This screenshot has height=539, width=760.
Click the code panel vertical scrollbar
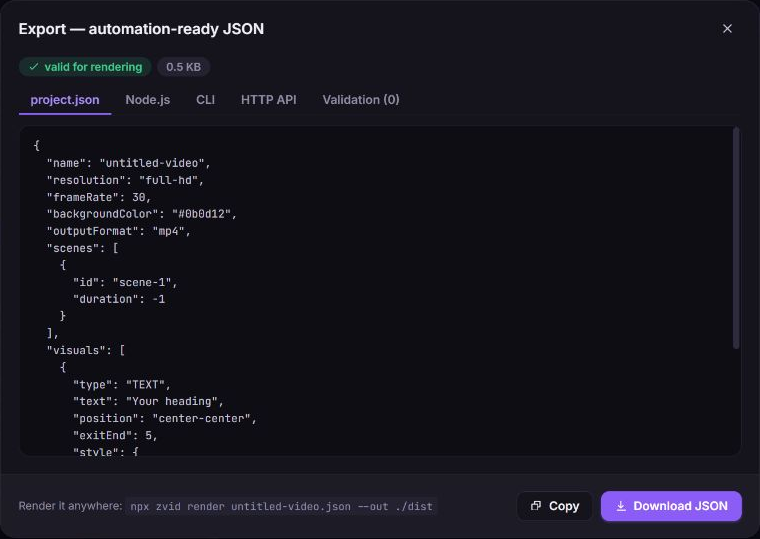(x=736, y=238)
